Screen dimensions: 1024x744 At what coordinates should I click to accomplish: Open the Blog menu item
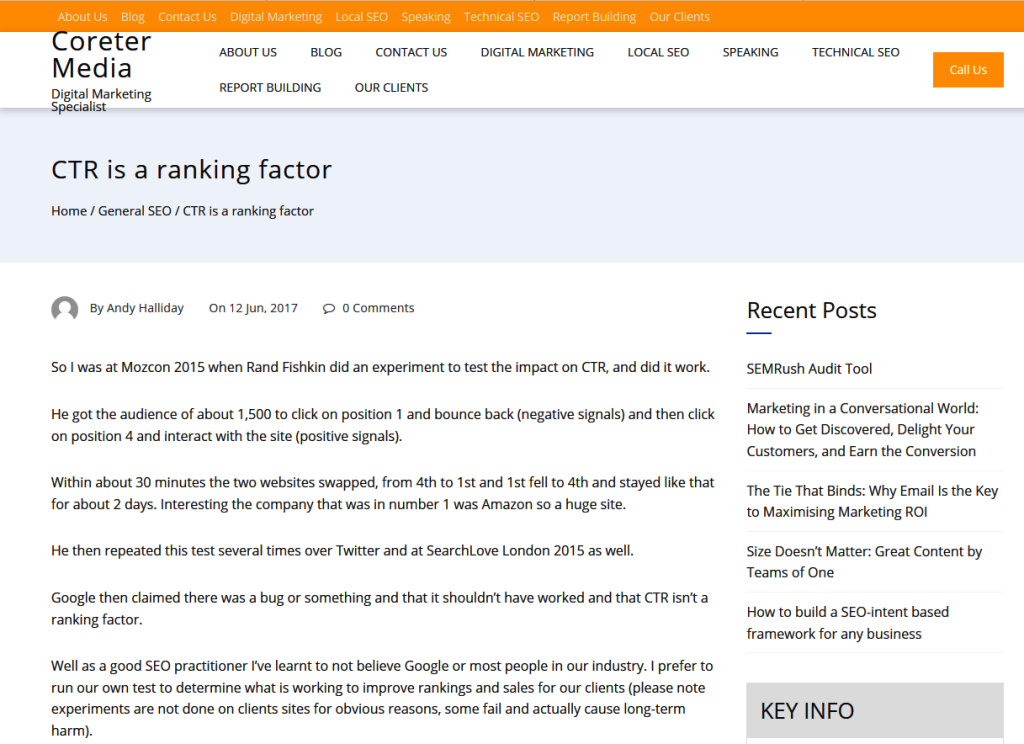[326, 52]
